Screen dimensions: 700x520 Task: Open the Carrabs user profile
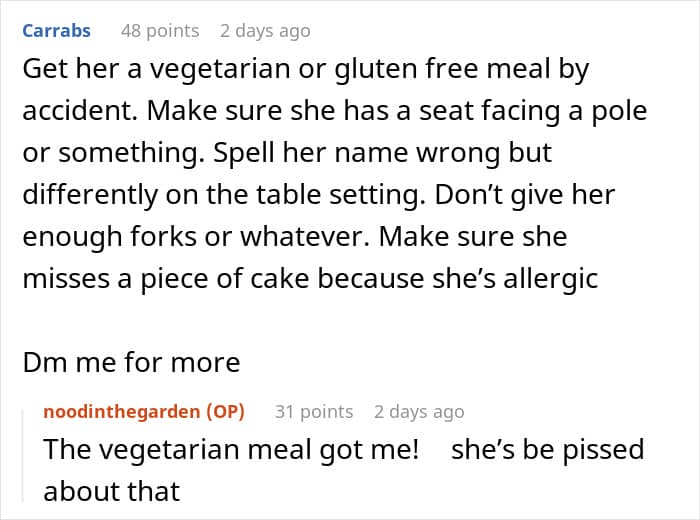pos(56,31)
